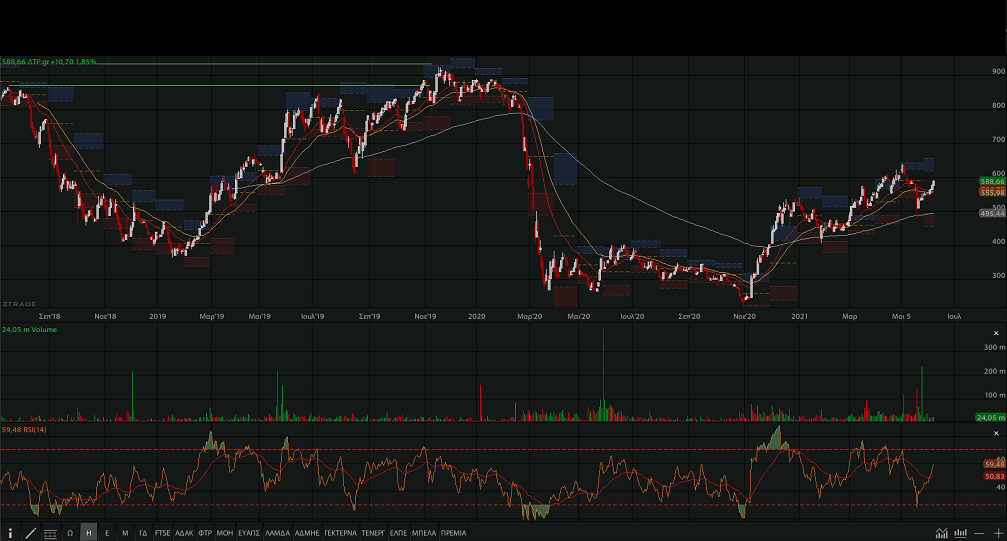Choose the M monthly timeframe
This screenshot has width=1007, height=541.
coord(125,533)
